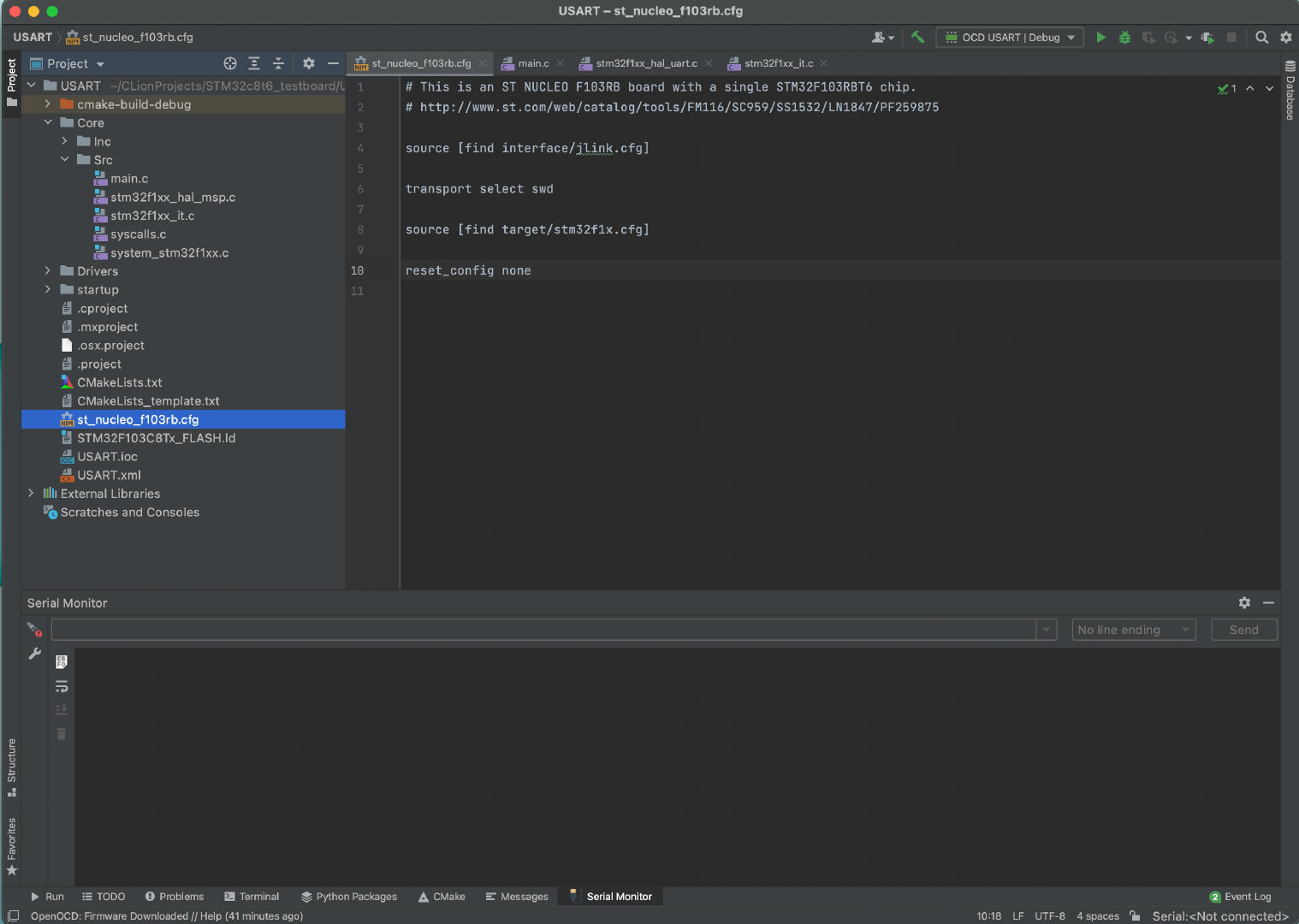Run the OCD USART configuration
This screenshot has width=1299, height=924.
(1101, 37)
